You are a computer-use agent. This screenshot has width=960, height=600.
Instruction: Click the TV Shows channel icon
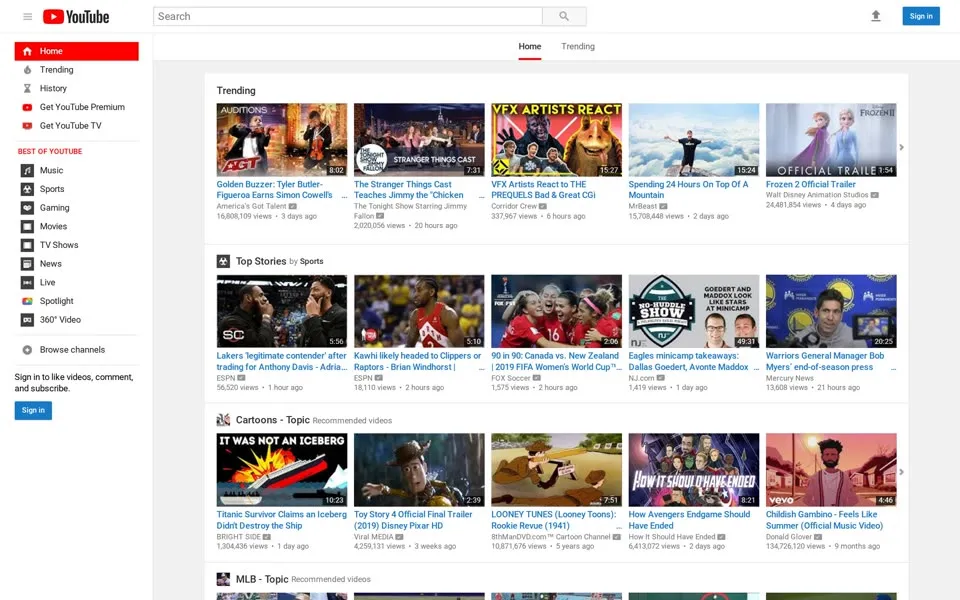(27, 246)
